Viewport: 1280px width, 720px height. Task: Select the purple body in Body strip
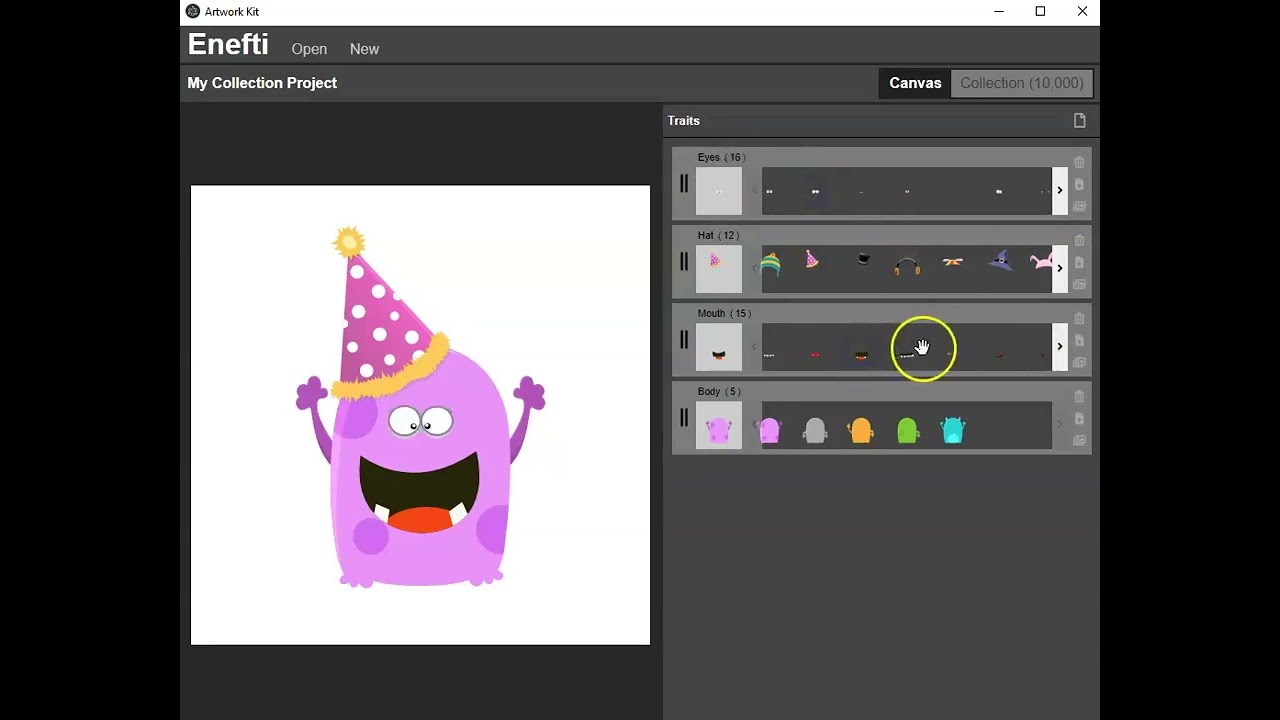(769, 430)
